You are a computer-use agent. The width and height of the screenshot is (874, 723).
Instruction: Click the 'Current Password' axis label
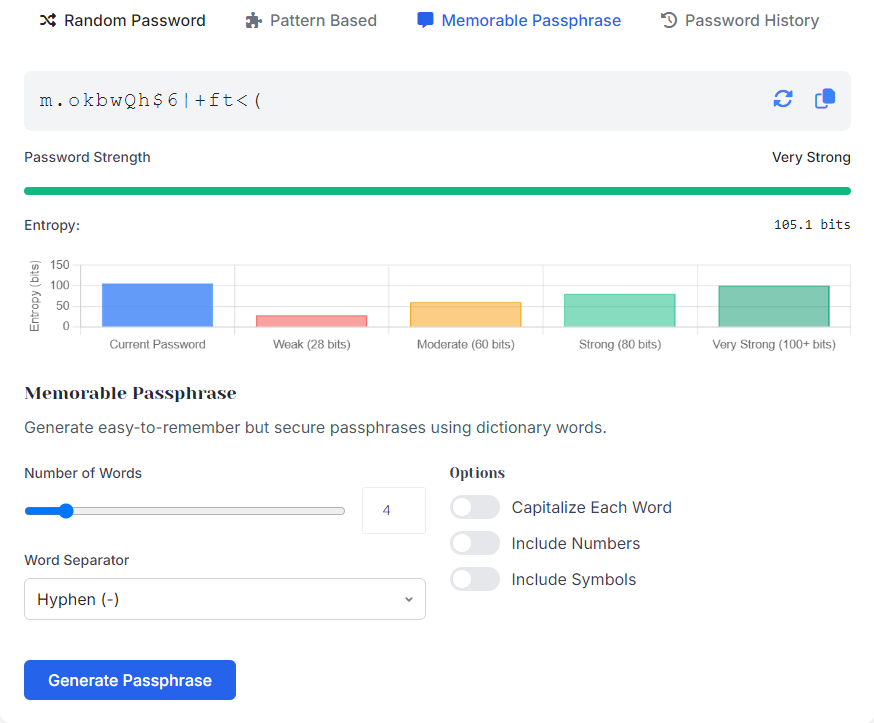coord(157,344)
